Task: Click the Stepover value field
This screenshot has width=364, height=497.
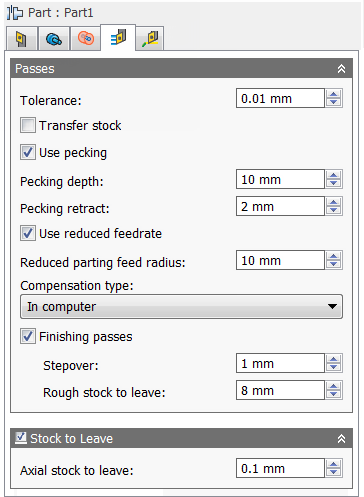Action: click(280, 363)
